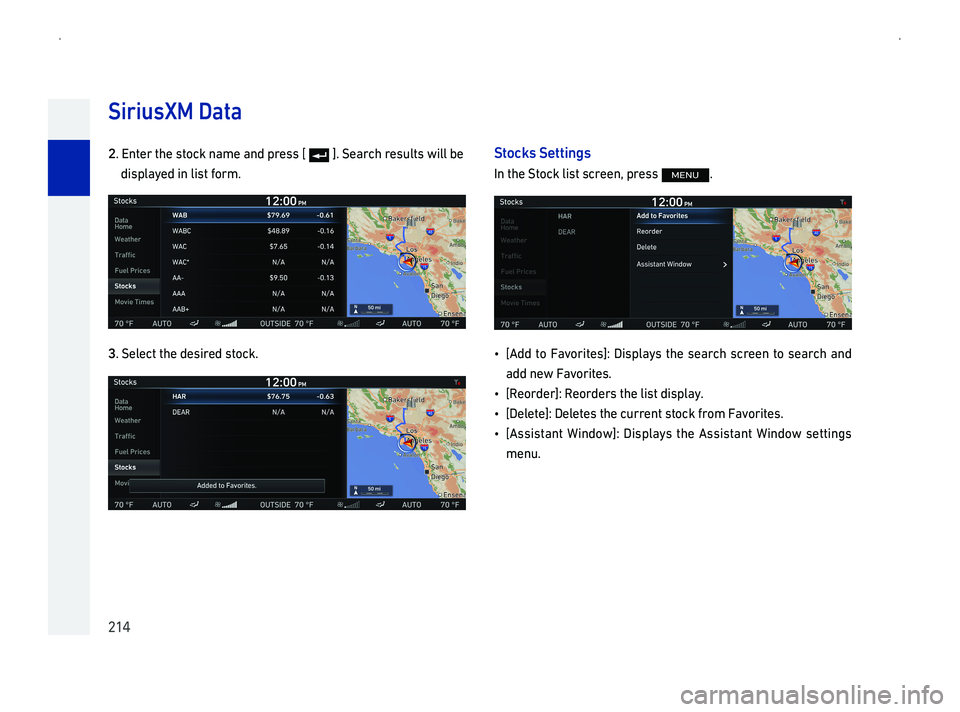Open Fuel Prices on the Added to Favorites screen

click(134, 452)
